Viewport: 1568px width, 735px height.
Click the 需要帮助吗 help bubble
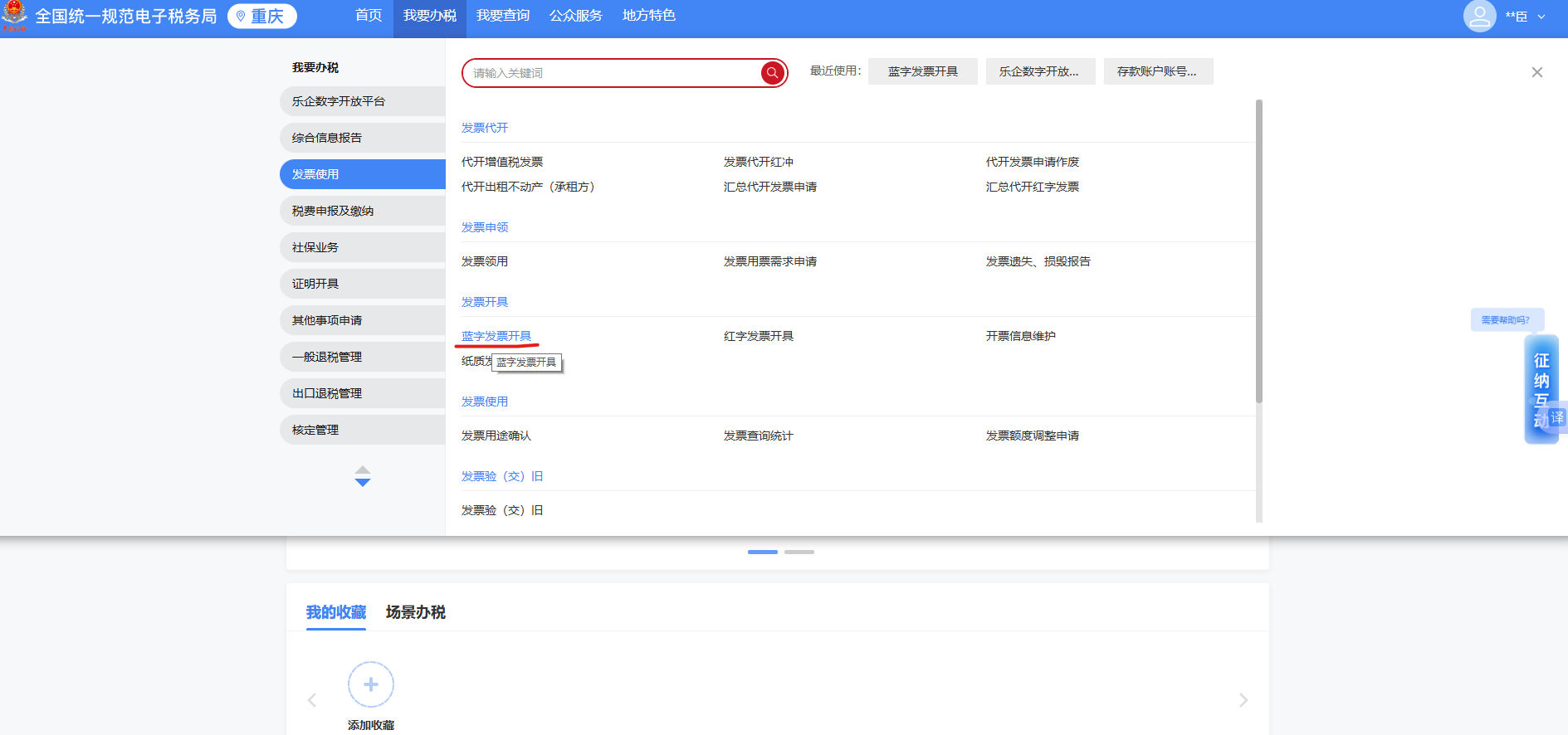pos(1507,319)
